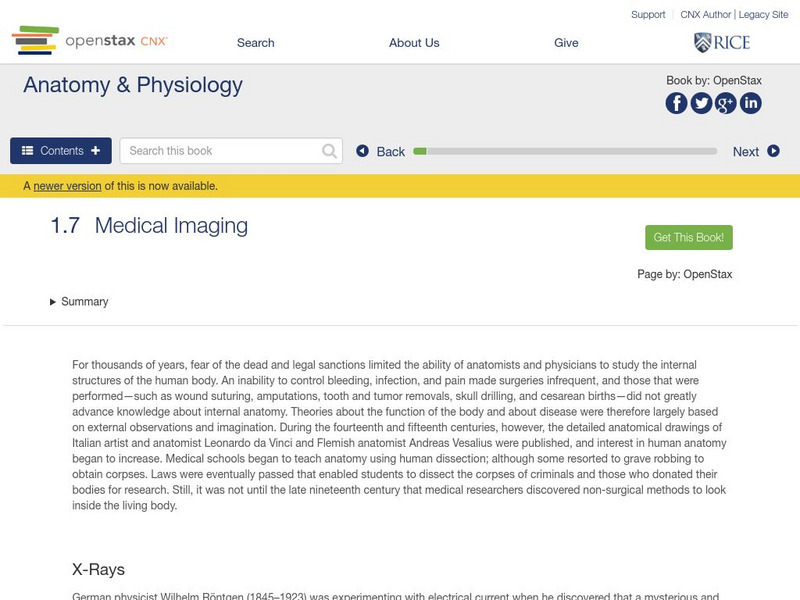Screen dimensions: 800x600
Task: Click the LinkedIn share icon
Action: point(750,103)
